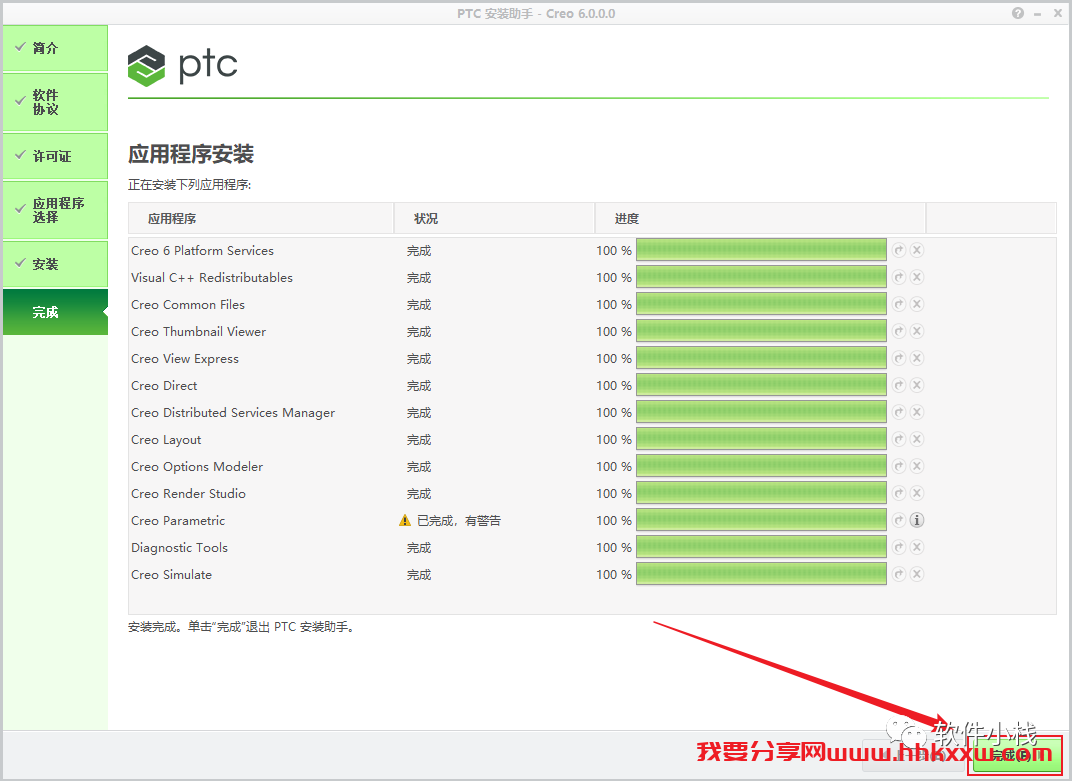Minimize the PTC installer window
The height and width of the screenshot is (781, 1072).
point(1038,14)
